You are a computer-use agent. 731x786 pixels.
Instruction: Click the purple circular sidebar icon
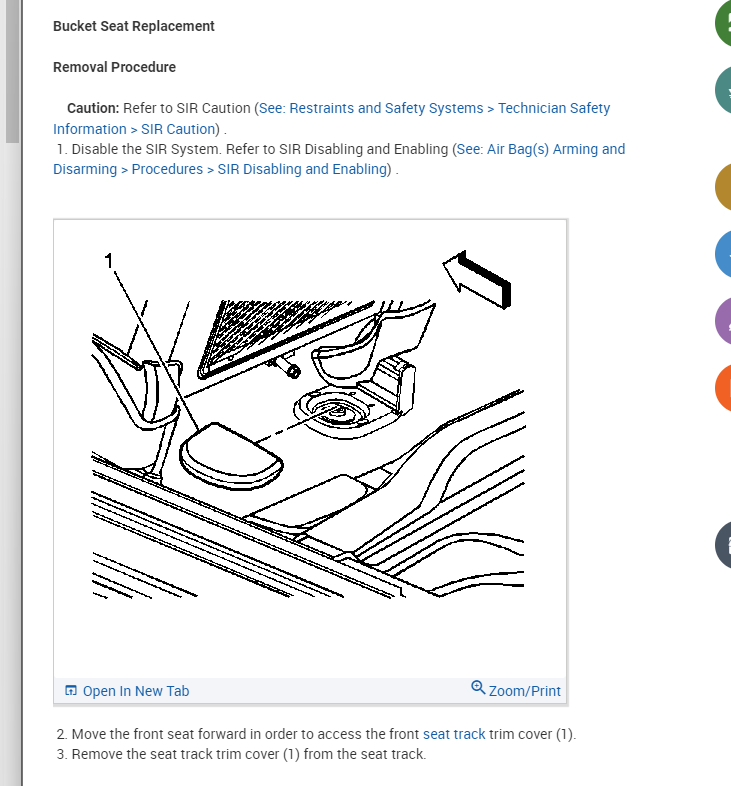(x=723, y=321)
